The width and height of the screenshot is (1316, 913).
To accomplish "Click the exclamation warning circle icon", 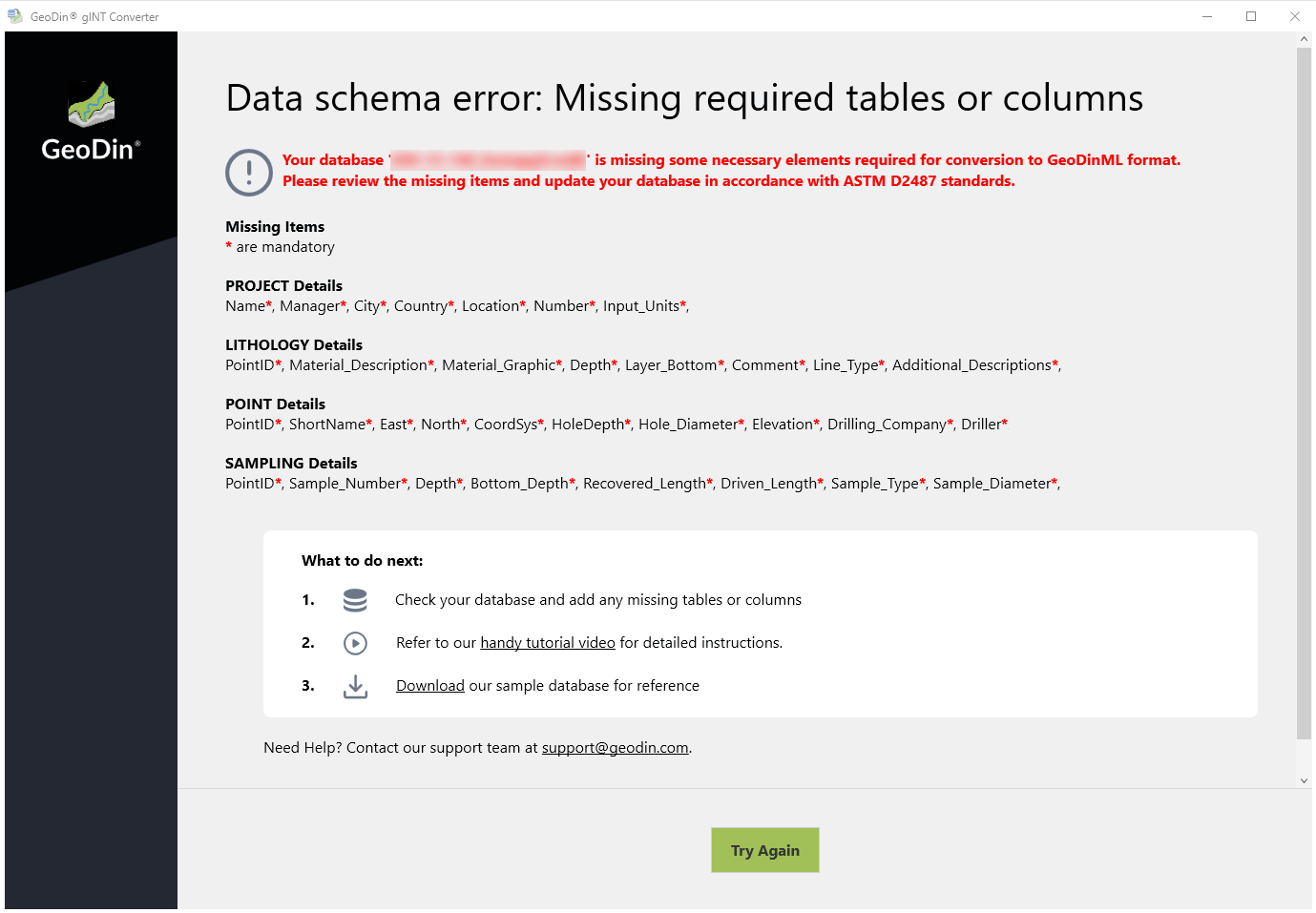I will coord(249,173).
